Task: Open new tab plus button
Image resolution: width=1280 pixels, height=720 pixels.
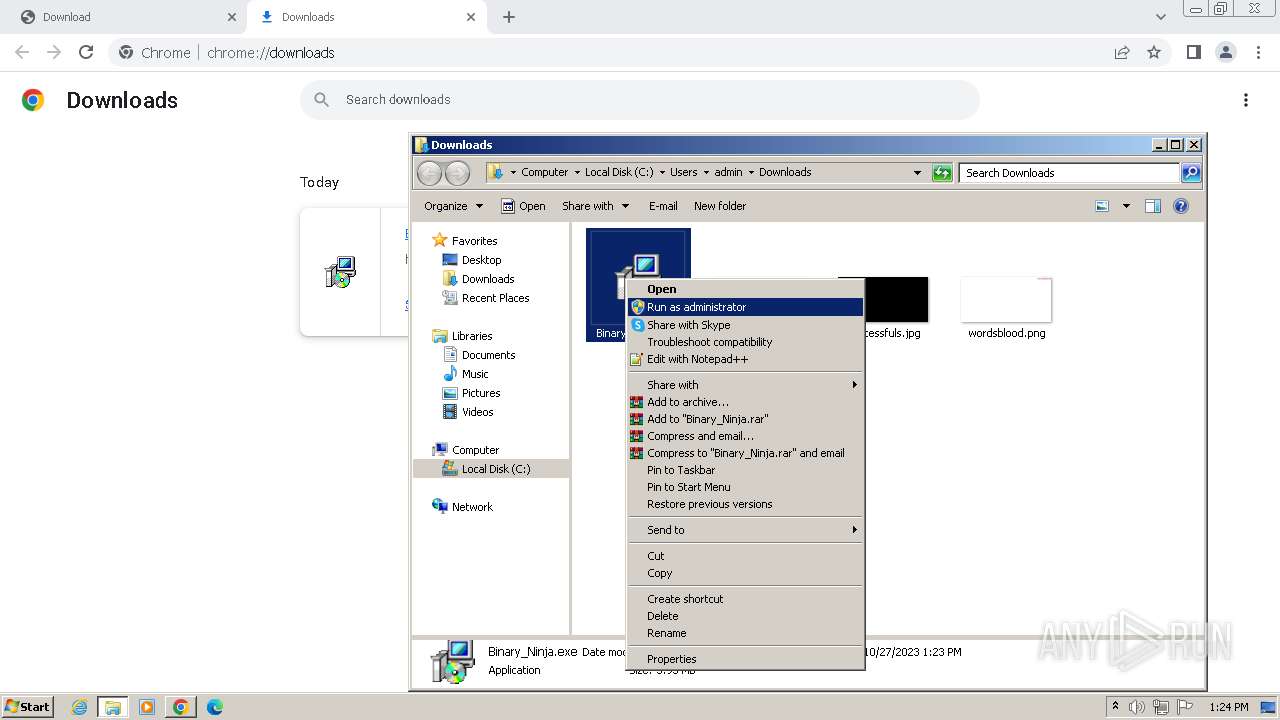Action: 509,17
